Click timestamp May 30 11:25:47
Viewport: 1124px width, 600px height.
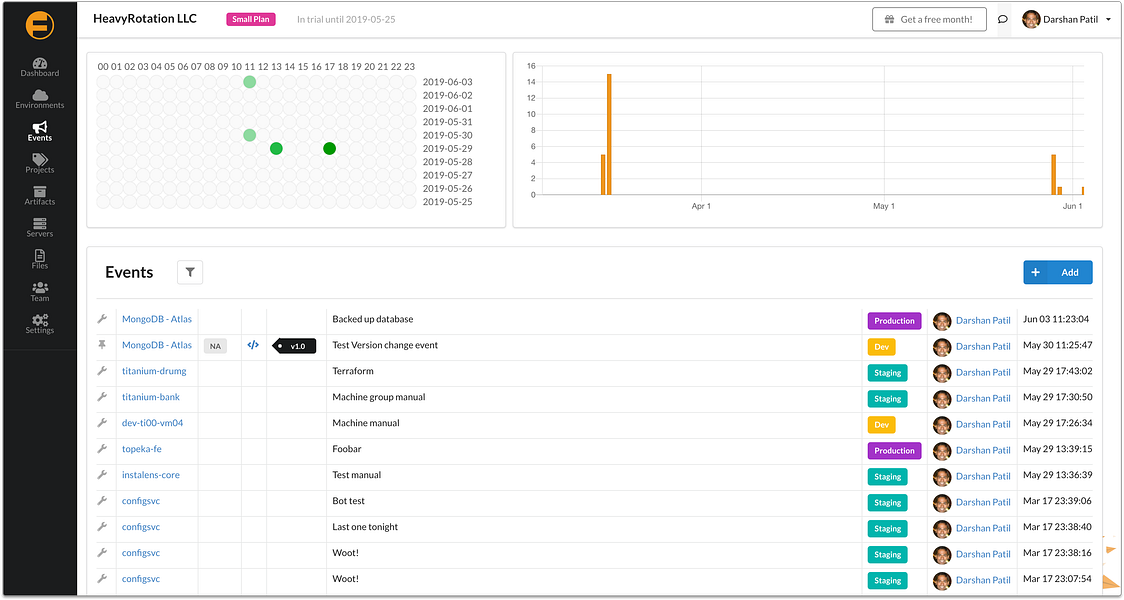[1057, 345]
